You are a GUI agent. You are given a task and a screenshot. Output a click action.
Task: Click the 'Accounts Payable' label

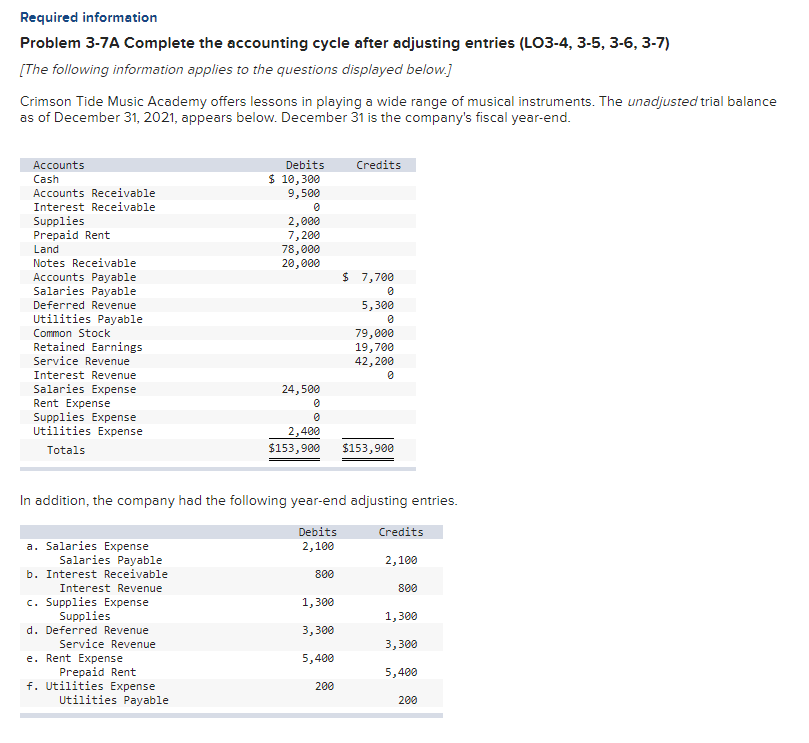point(85,277)
